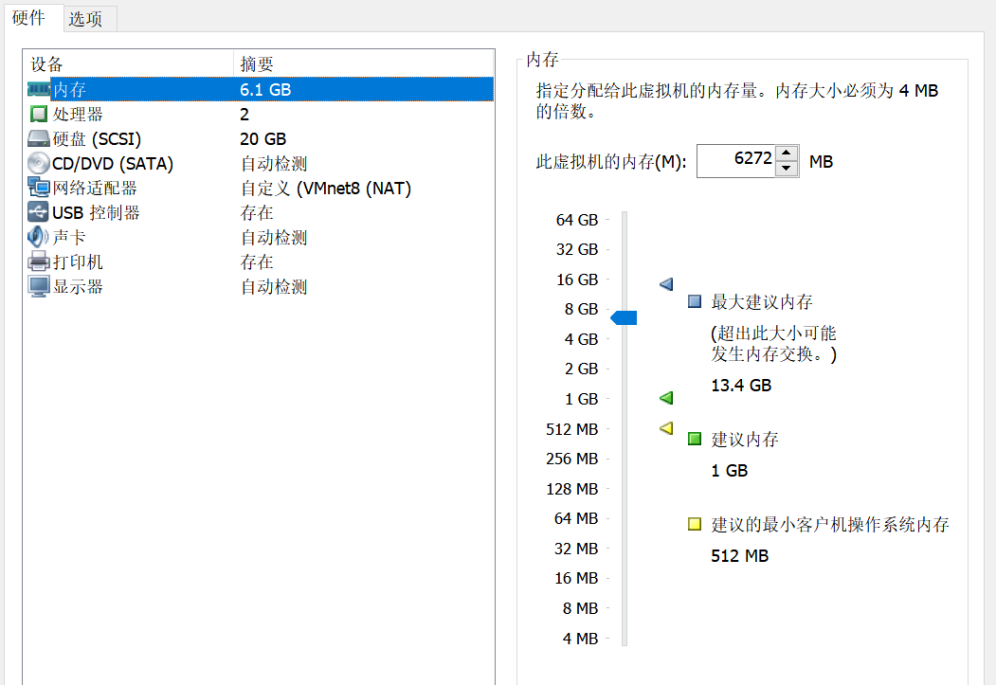996x685 pixels.
Task: Select the 显示器 device row
Action: point(259,287)
